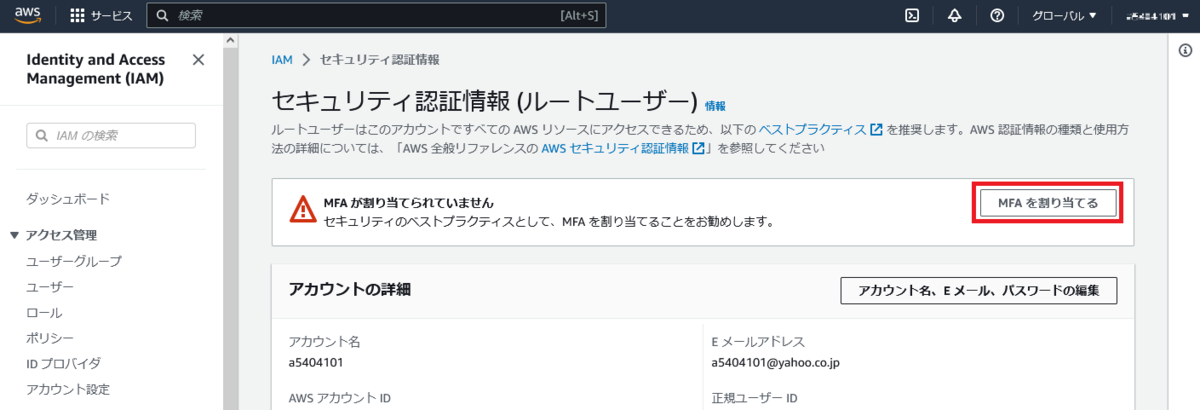This screenshot has height=410, width=1200.
Task: Open ロール in sidebar
Action: (x=44, y=313)
